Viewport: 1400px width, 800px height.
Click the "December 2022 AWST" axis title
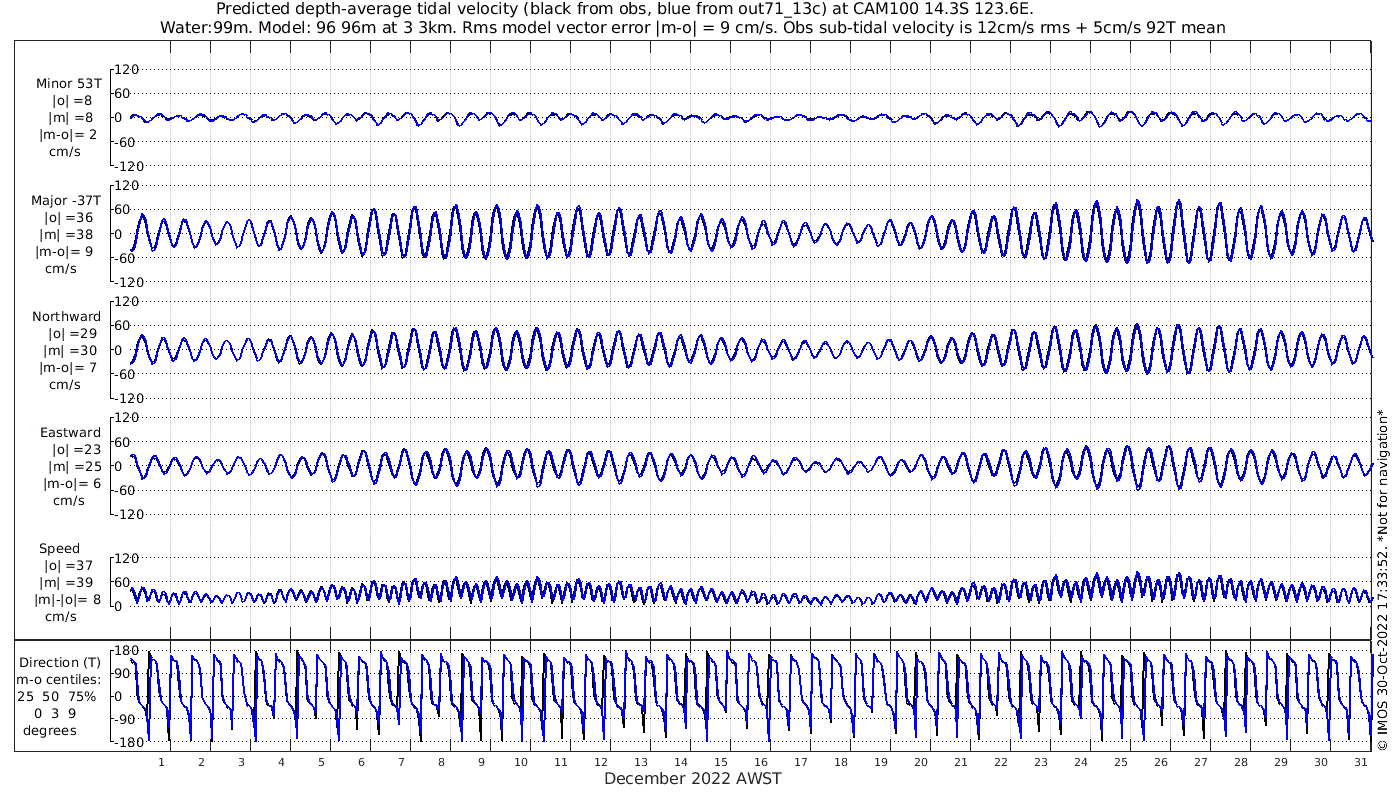(693, 779)
